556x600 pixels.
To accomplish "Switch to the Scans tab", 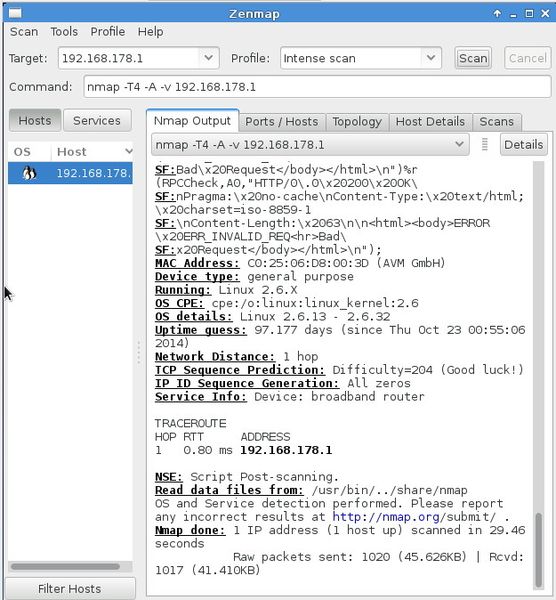I will [496, 122].
